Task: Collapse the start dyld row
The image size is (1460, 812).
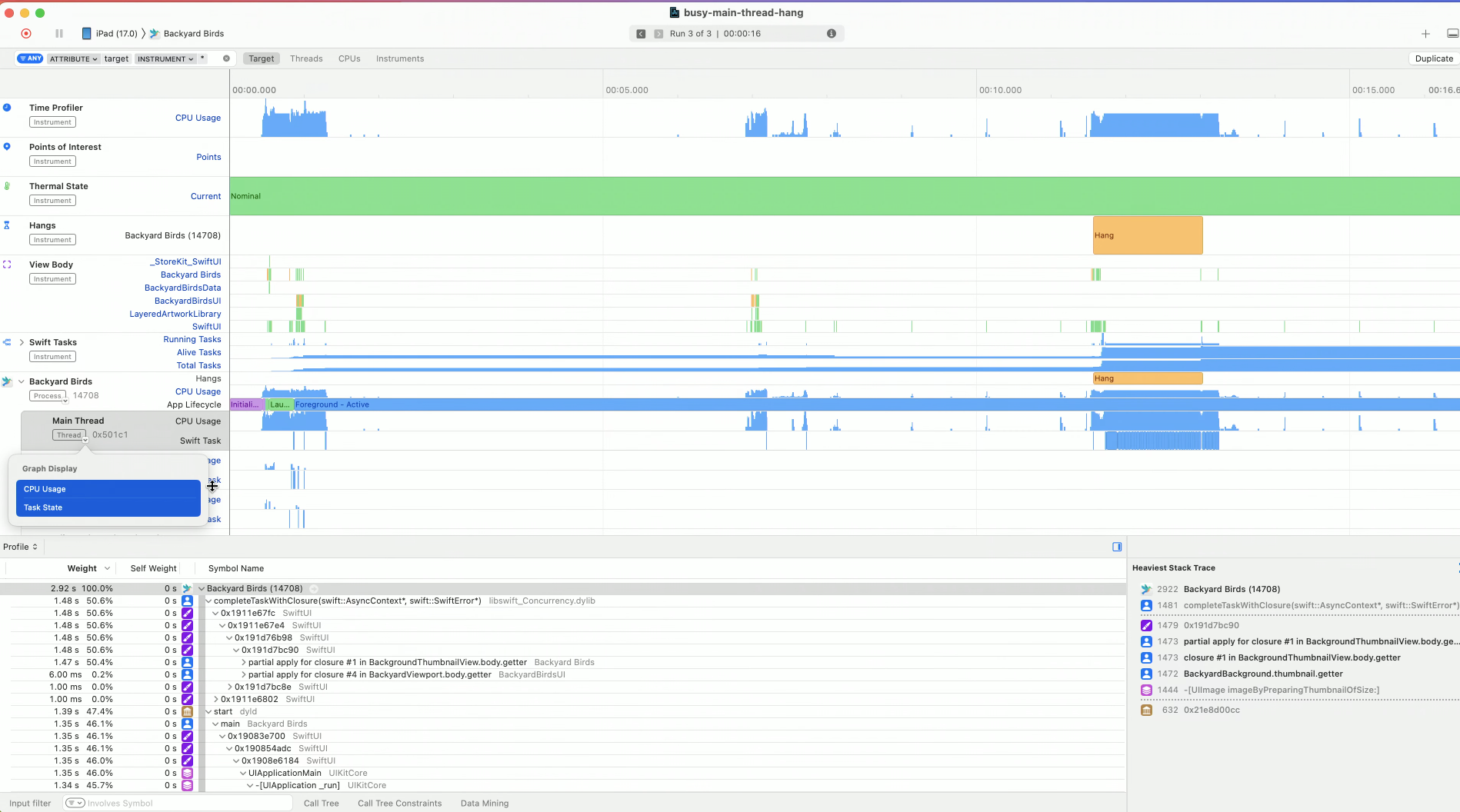Action: [208, 712]
